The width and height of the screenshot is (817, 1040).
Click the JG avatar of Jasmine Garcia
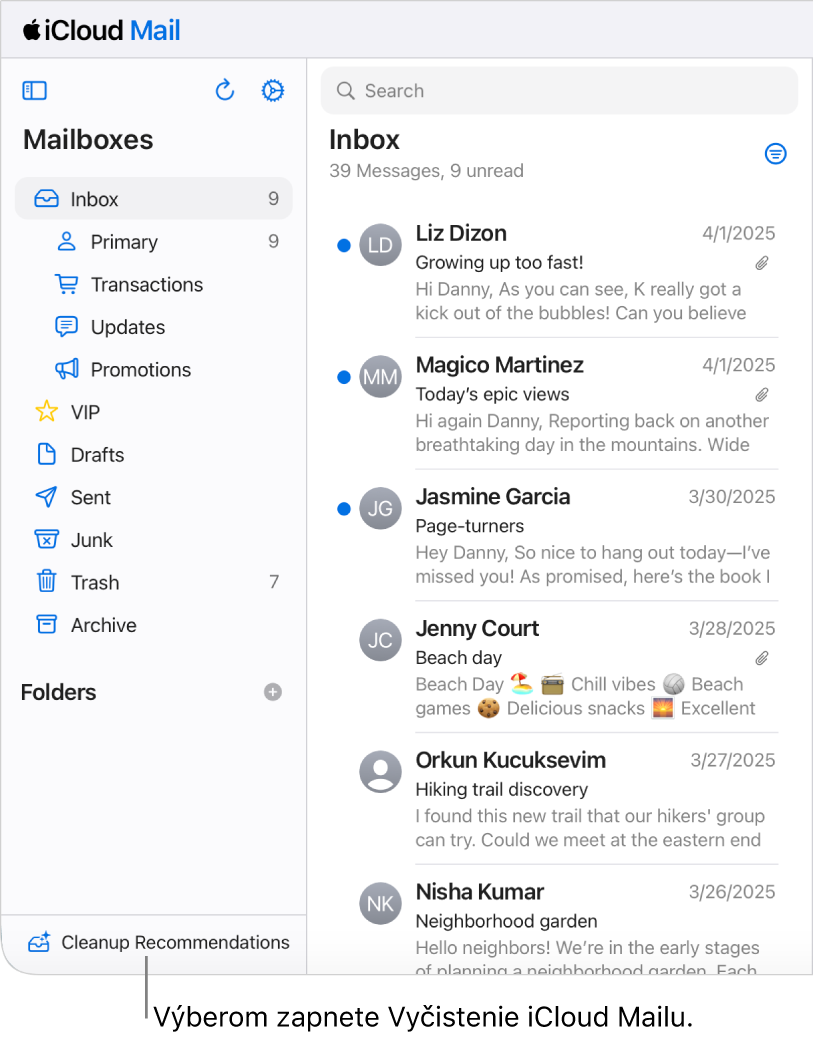pos(381,509)
